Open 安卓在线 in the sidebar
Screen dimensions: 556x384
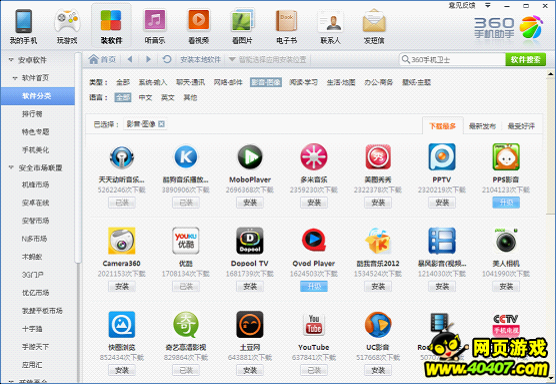coord(35,202)
